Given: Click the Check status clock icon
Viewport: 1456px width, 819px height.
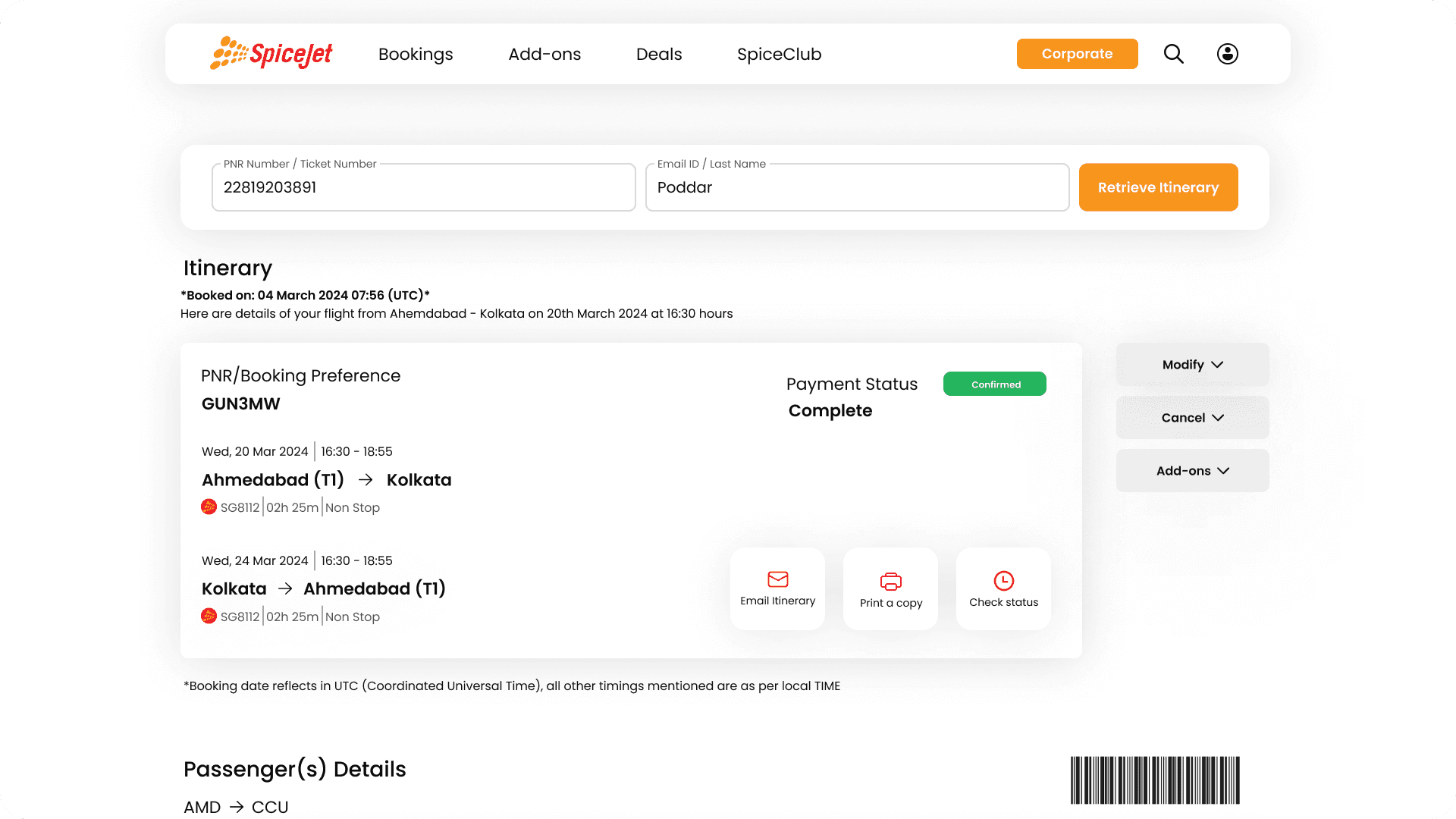Looking at the screenshot, I should [1003, 581].
